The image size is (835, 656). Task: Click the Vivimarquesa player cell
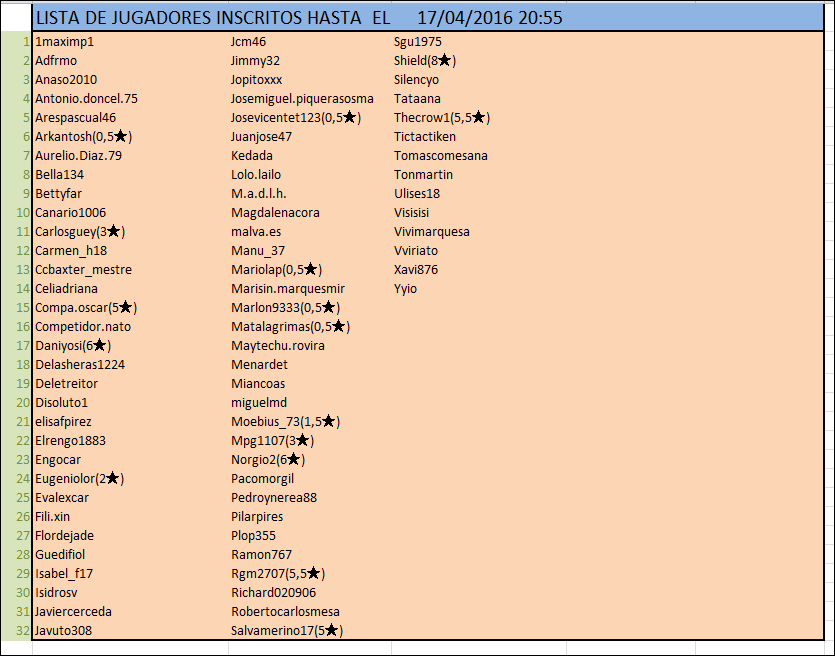[432, 232]
